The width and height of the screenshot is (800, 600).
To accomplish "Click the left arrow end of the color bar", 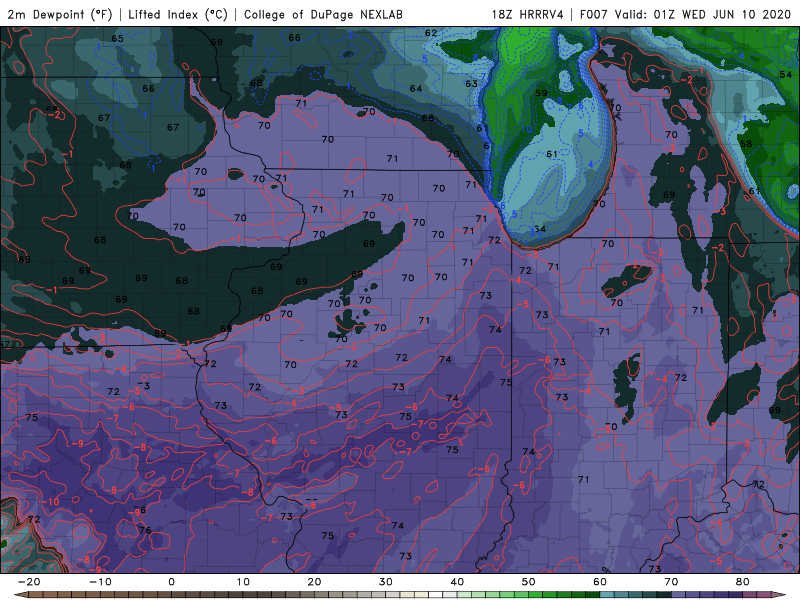I will 20,595.
